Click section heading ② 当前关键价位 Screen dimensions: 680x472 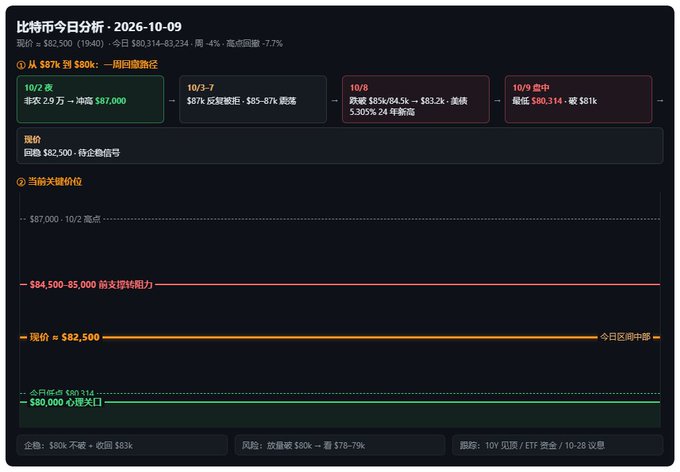click(x=49, y=182)
